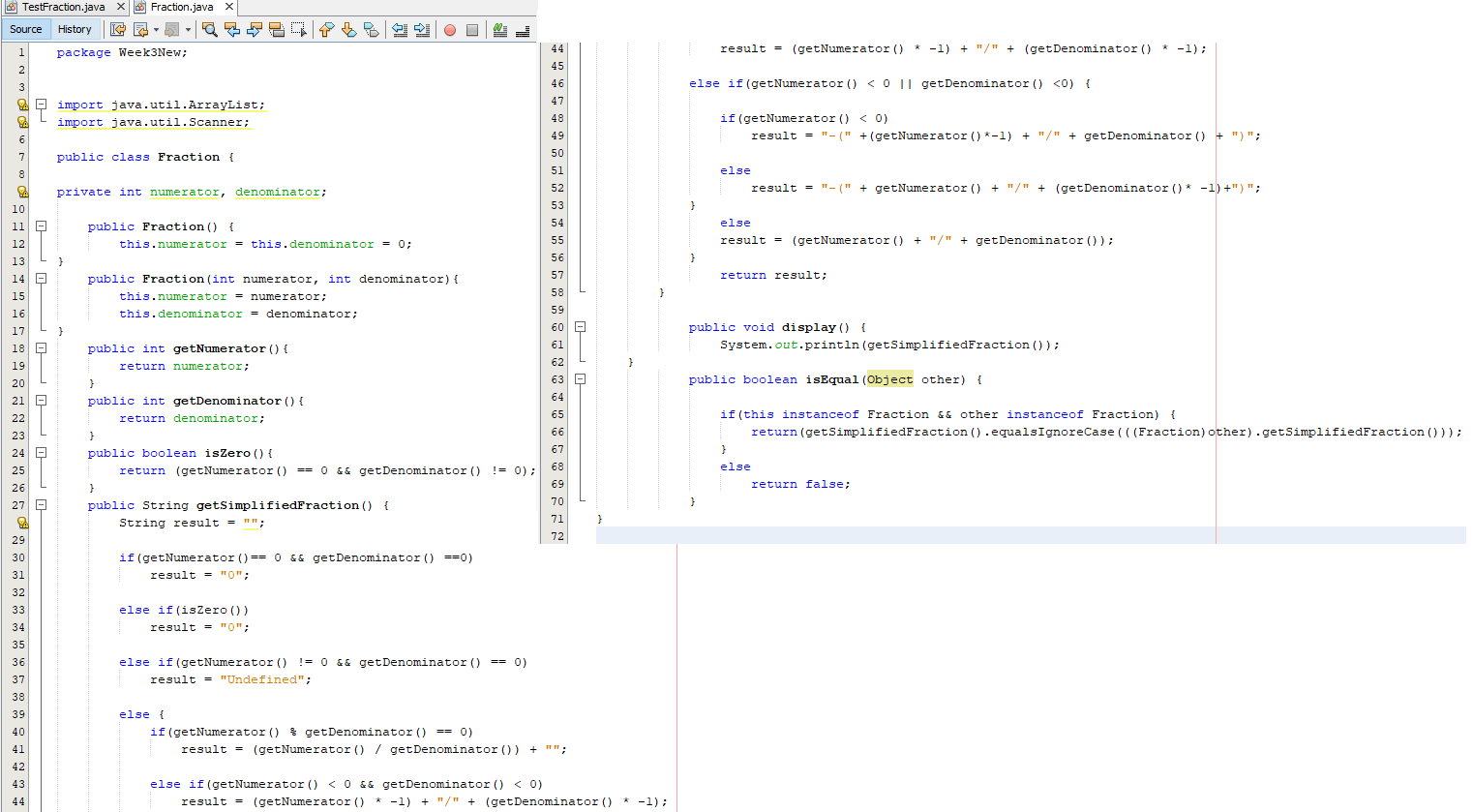Click the Find Next Occurrence arrow icon
1473x812 pixels.
(254, 30)
